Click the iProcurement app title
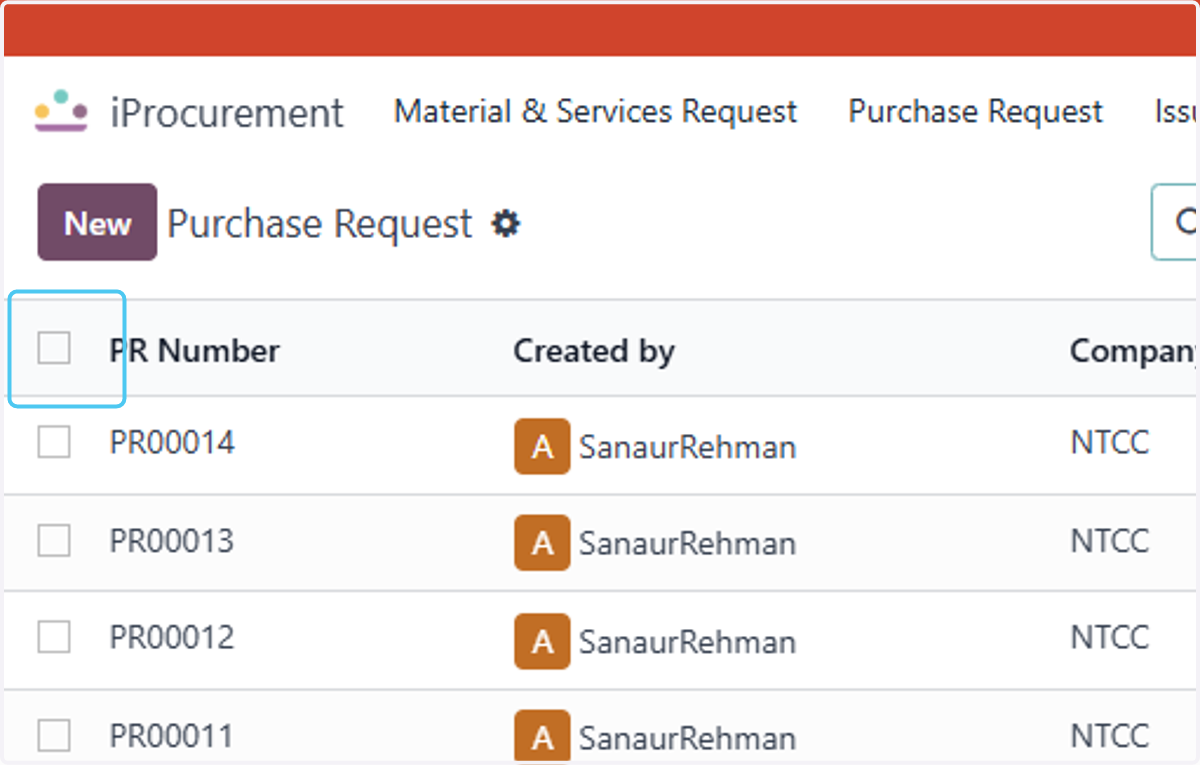Image resolution: width=1200 pixels, height=765 pixels. coord(227,112)
